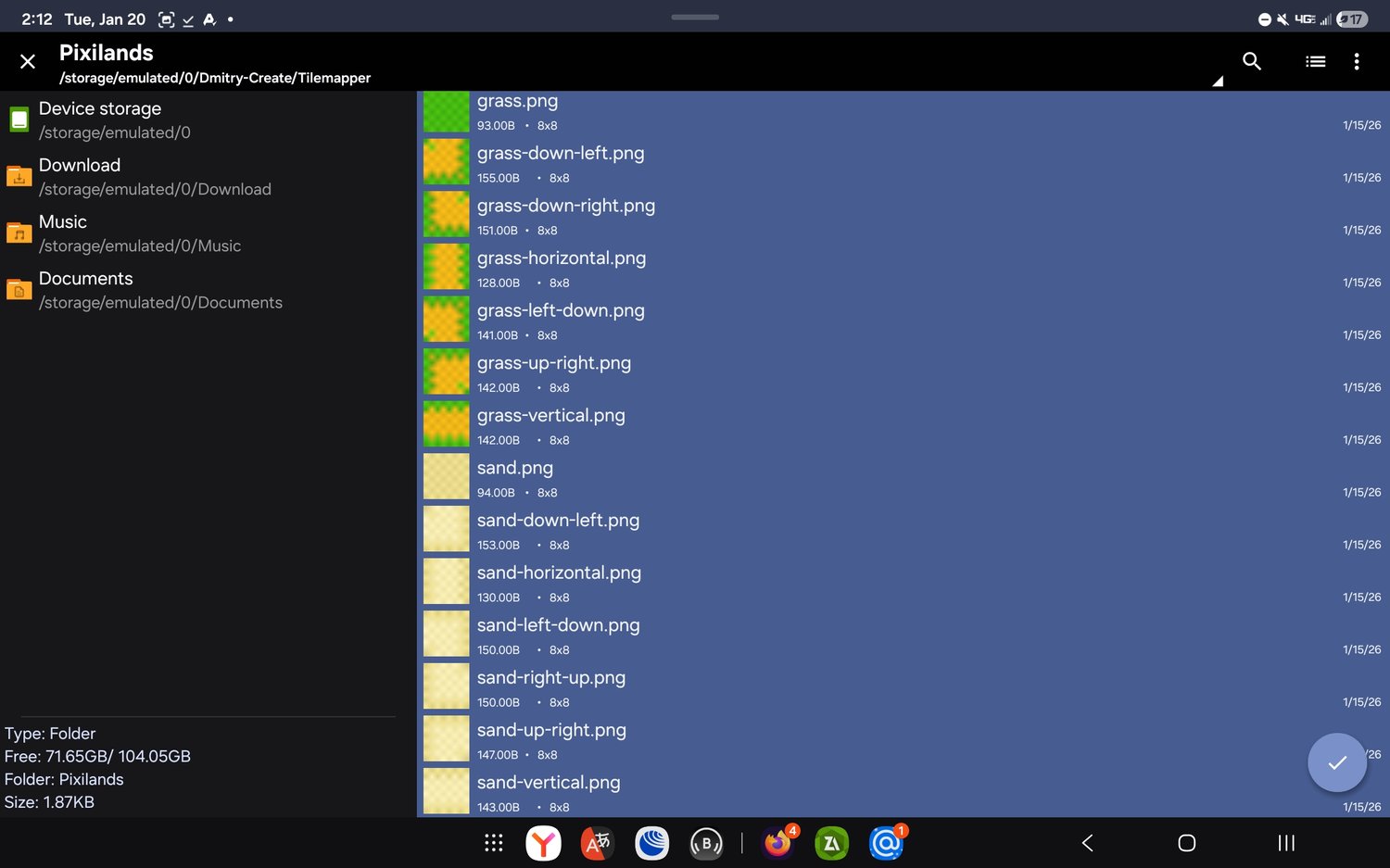The width and height of the screenshot is (1390, 868).
Task: Open the three-dot overflow menu
Action: point(1357,61)
